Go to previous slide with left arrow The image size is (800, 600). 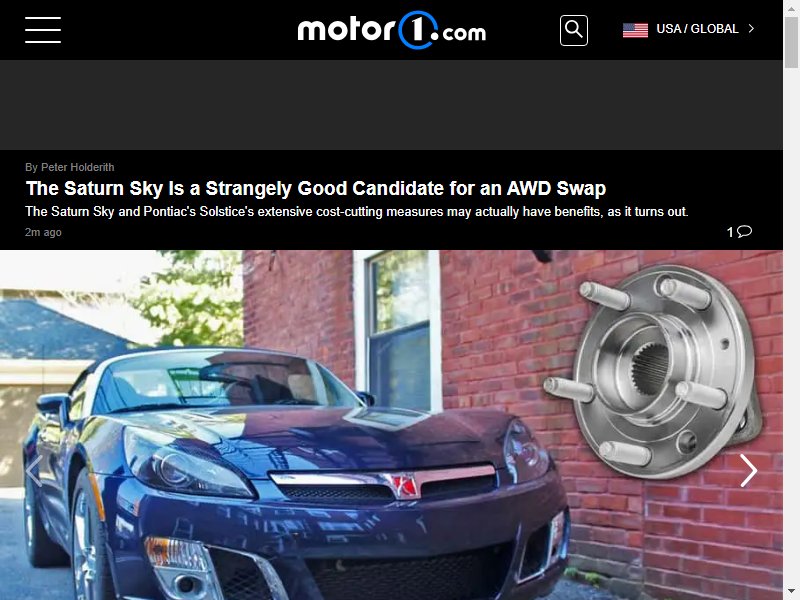[34, 470]
